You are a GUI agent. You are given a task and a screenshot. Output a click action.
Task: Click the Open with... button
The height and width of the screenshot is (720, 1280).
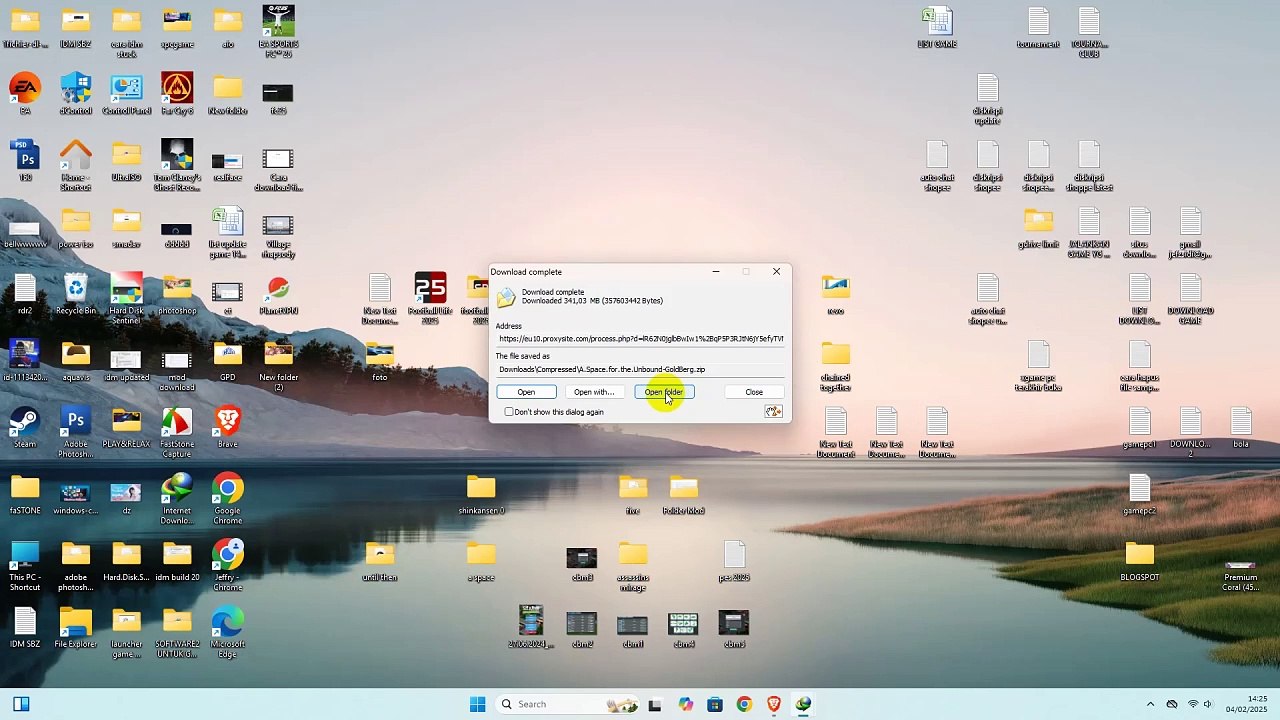pos(594,392)
